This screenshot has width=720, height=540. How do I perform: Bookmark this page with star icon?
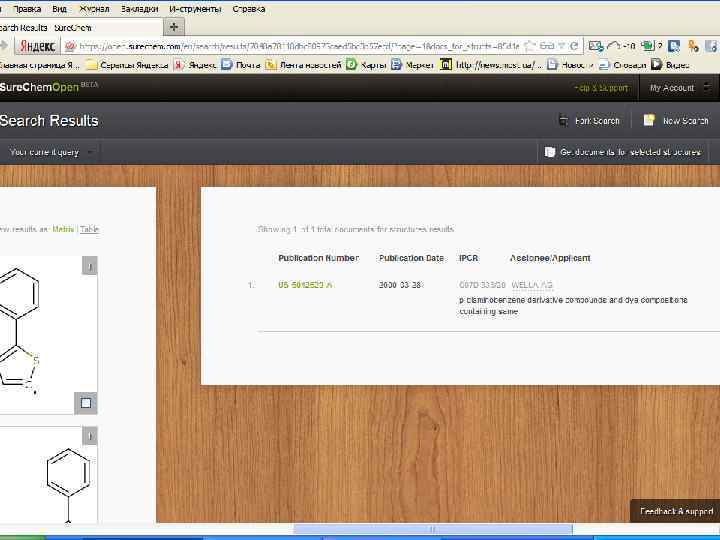pos(530,46)
